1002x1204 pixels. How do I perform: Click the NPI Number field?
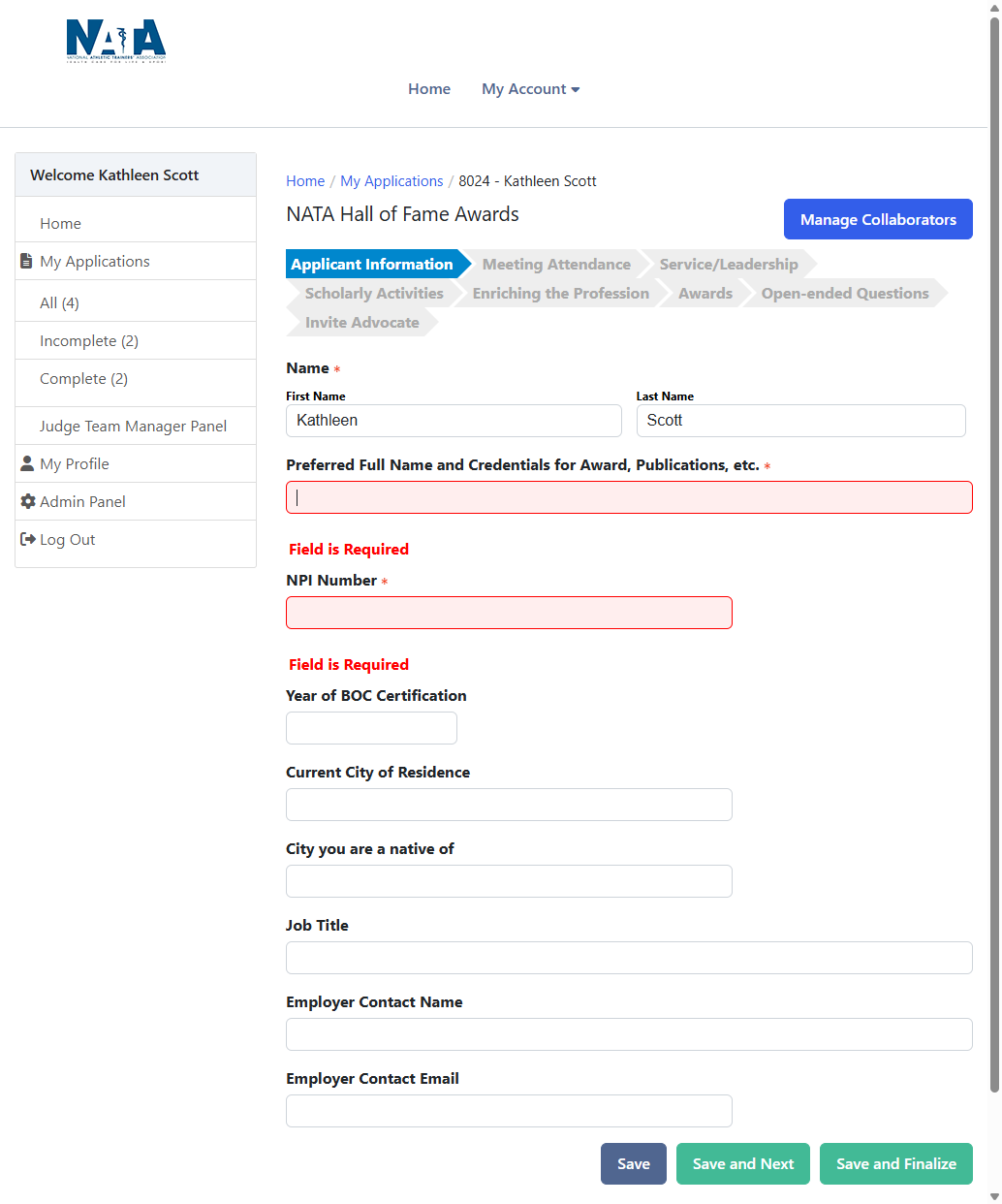point(509,613)
